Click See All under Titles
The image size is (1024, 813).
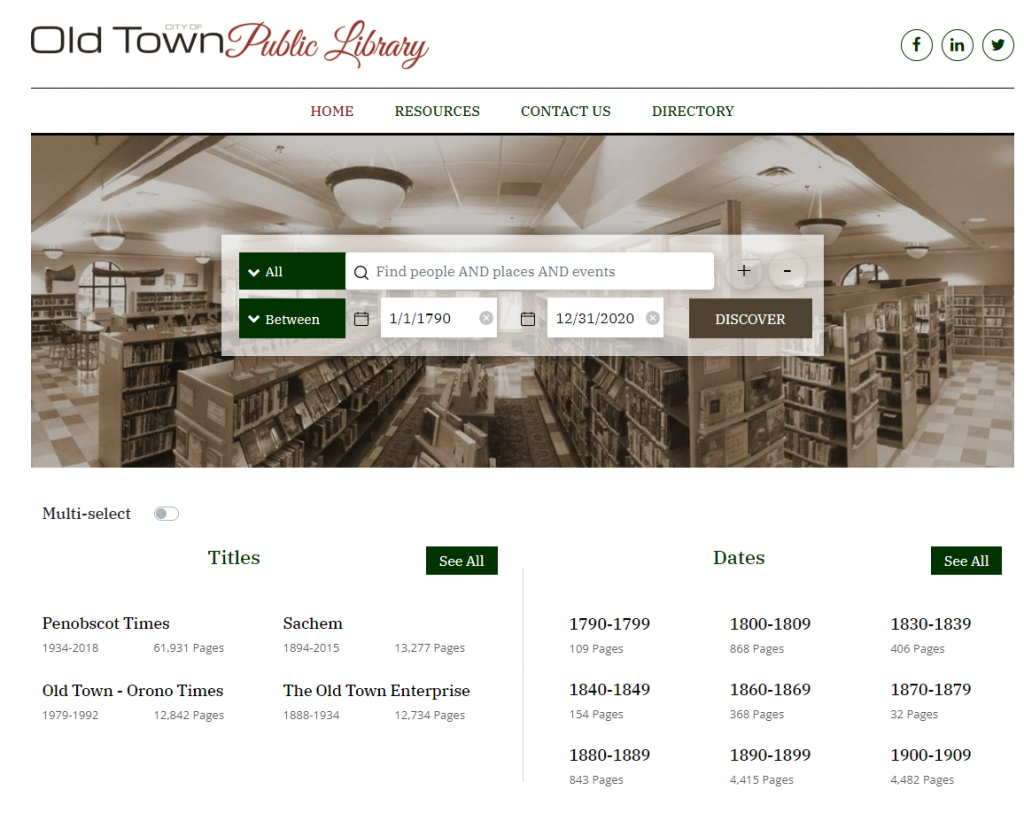(461, 560)
